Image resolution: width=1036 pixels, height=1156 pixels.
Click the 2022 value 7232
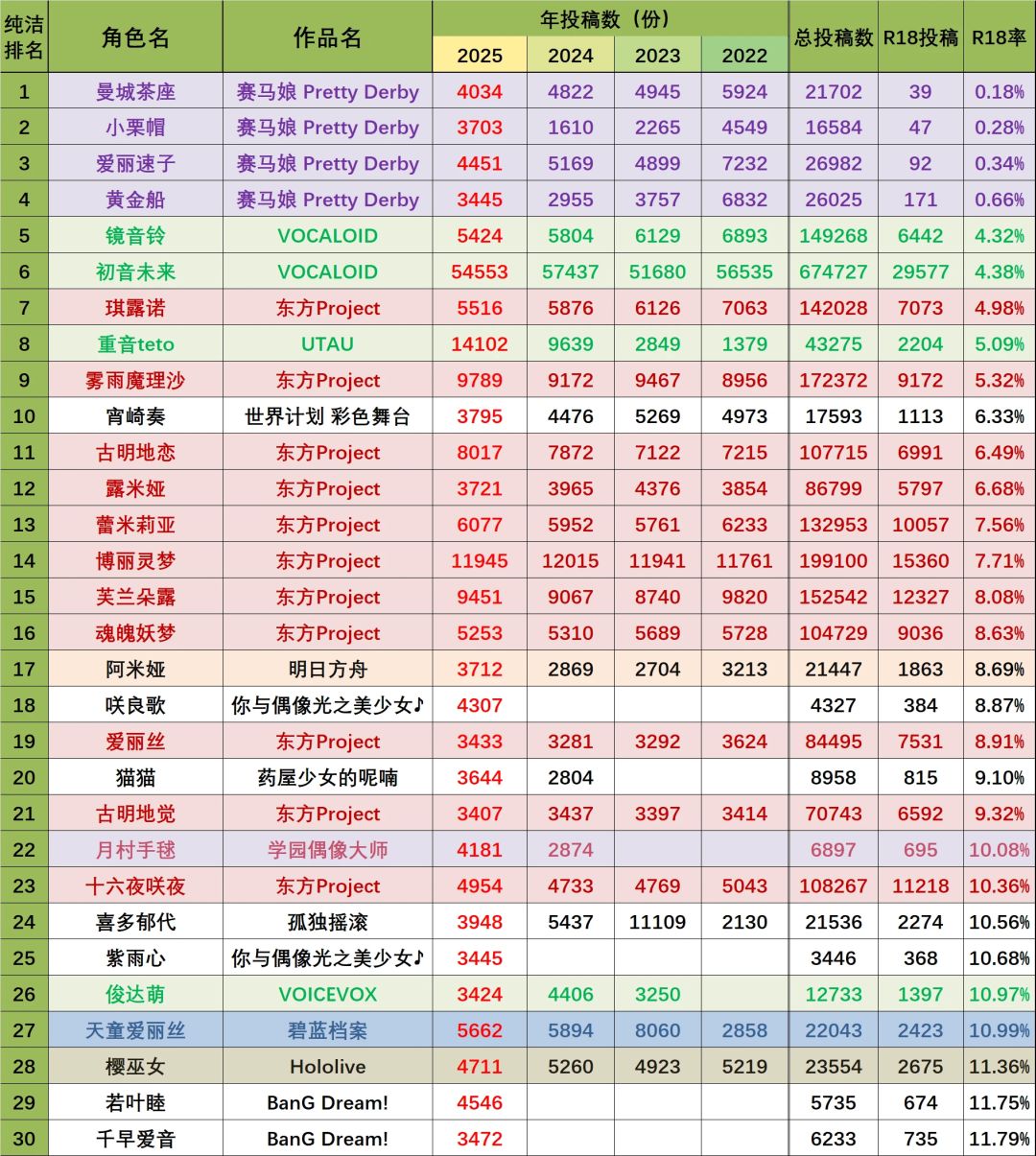[745, 164]
